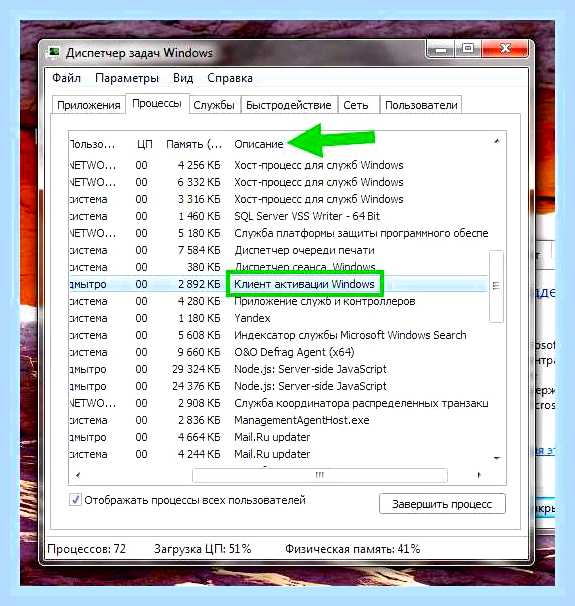Sort by the Память column header
Image resolution: width=575 pixels, height=606 pixels.
[194, 144]
